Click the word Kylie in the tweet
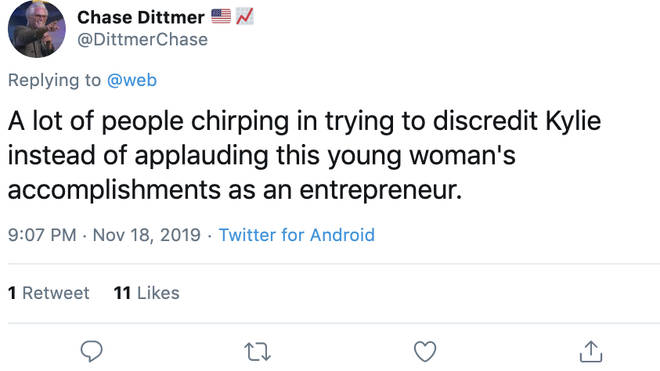 tap(573, 122)
